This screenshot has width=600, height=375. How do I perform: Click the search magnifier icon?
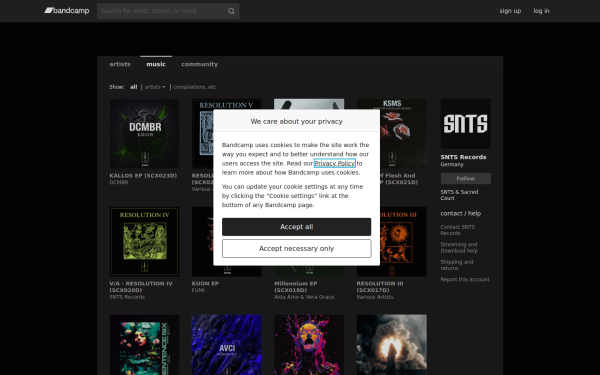coord(231,11)
